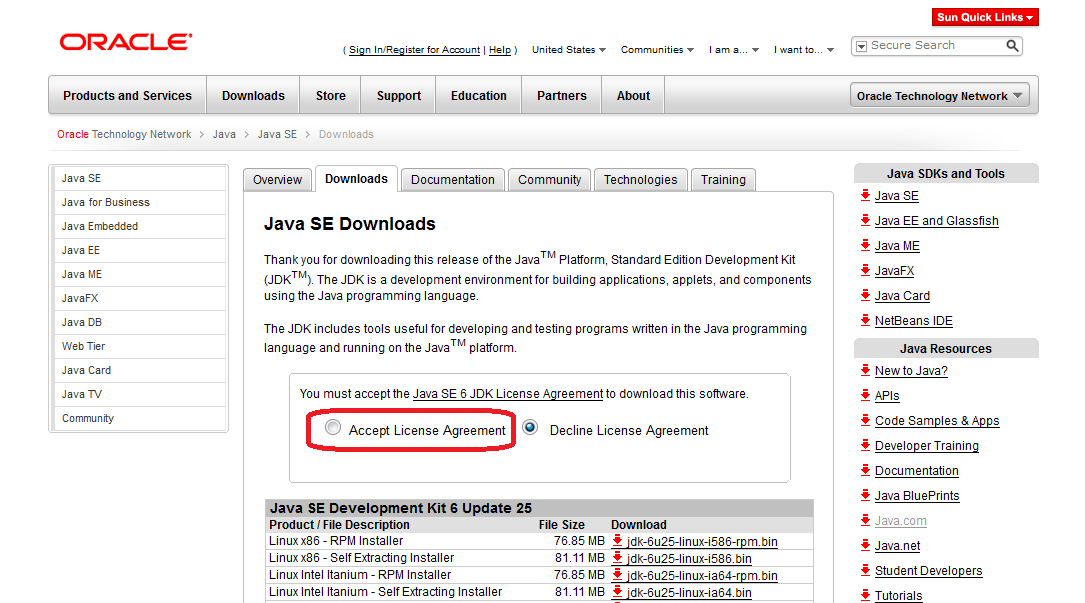The image size is (1085, 603).
Task: Click download arrow icon beside Java Card link
Action: click(865, 295)
